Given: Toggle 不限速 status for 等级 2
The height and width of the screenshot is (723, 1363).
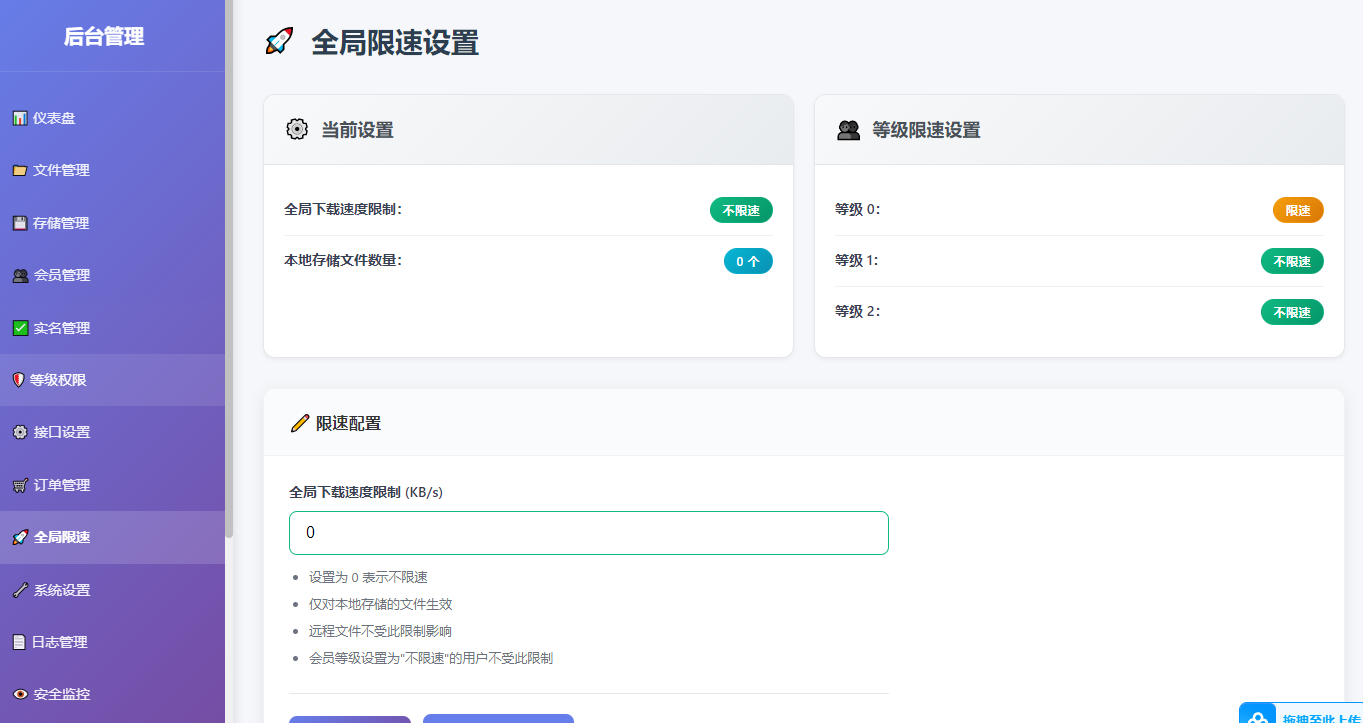Looking at the screenshot, I should click(x=1292, y=311).
